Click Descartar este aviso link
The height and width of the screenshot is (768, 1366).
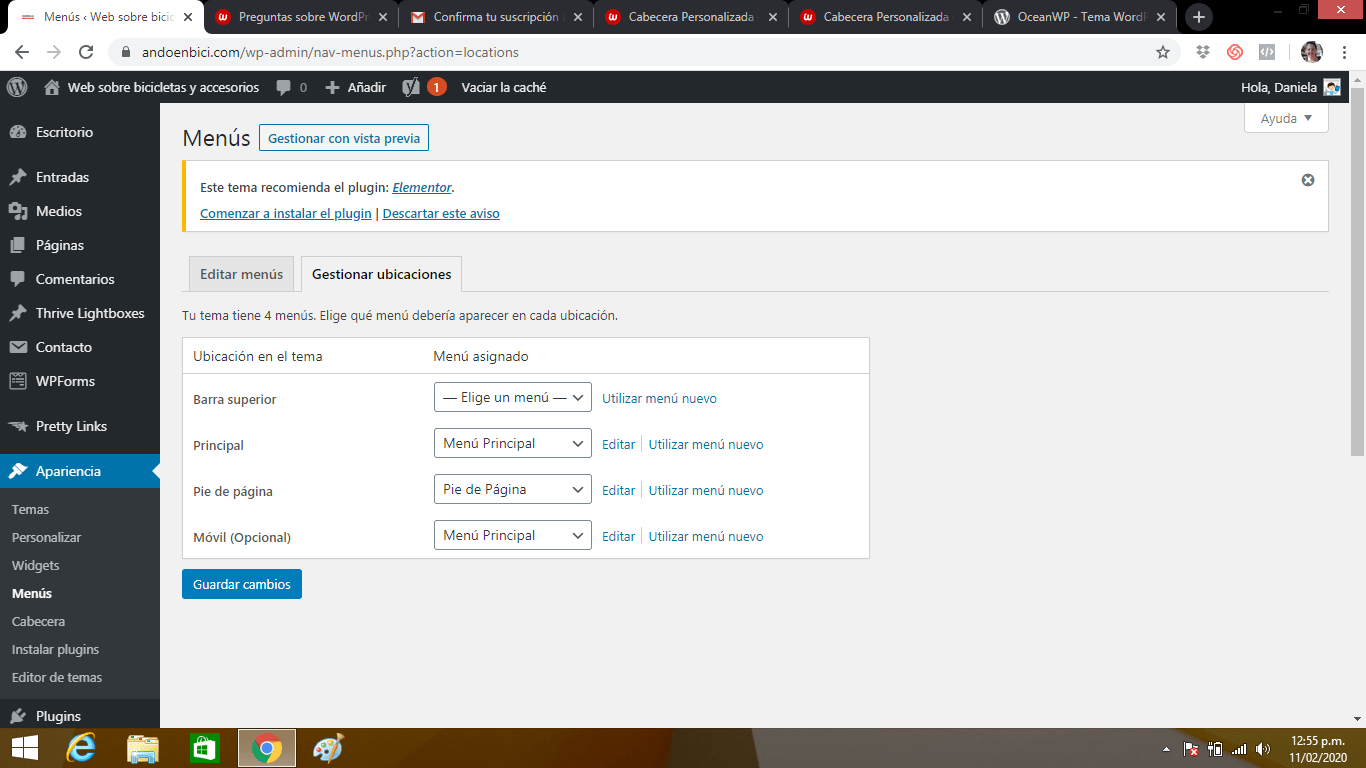(441, 213)
